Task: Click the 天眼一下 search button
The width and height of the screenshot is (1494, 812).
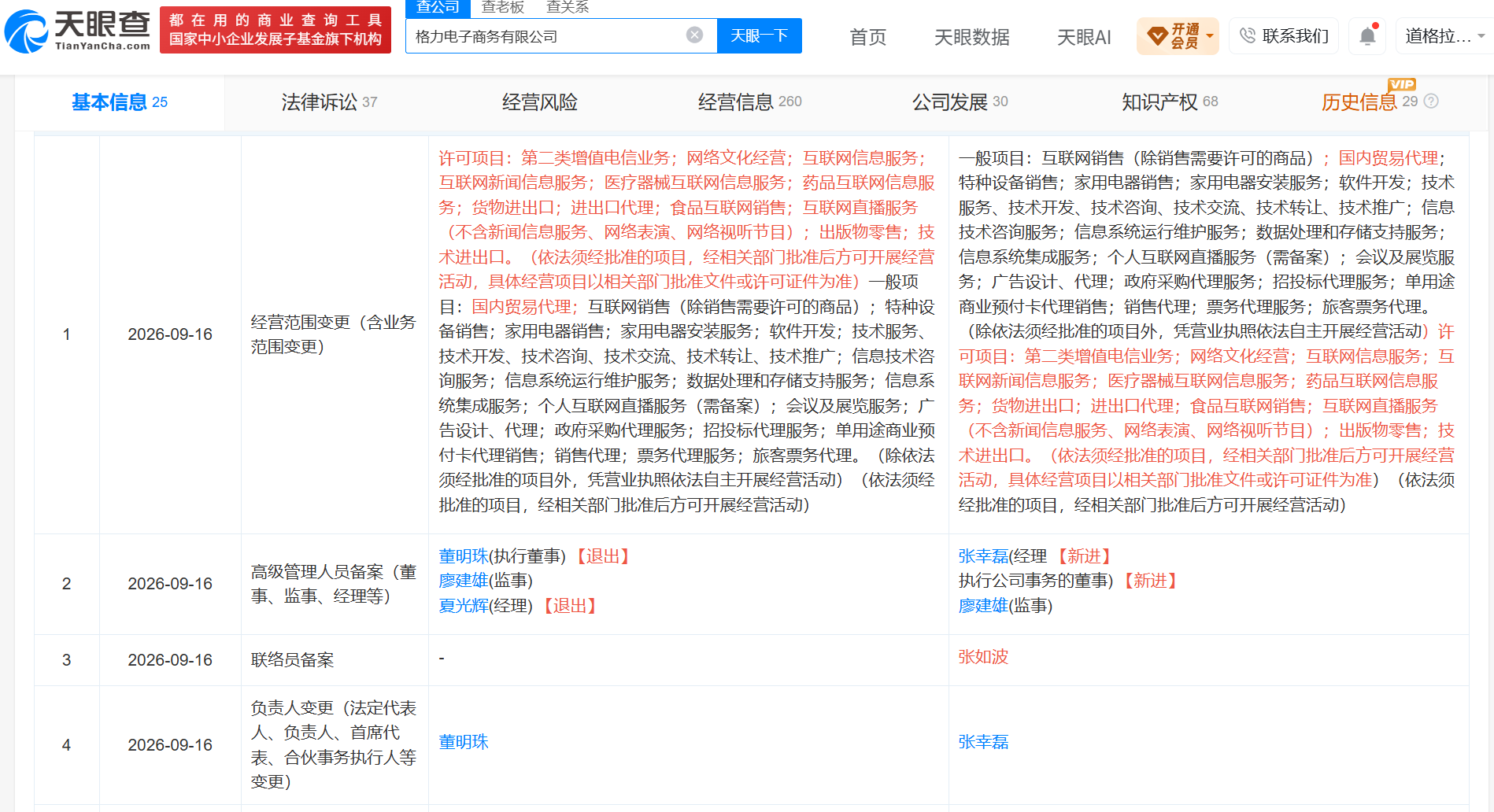Action: pyautogui.click(x=760, y=35)
